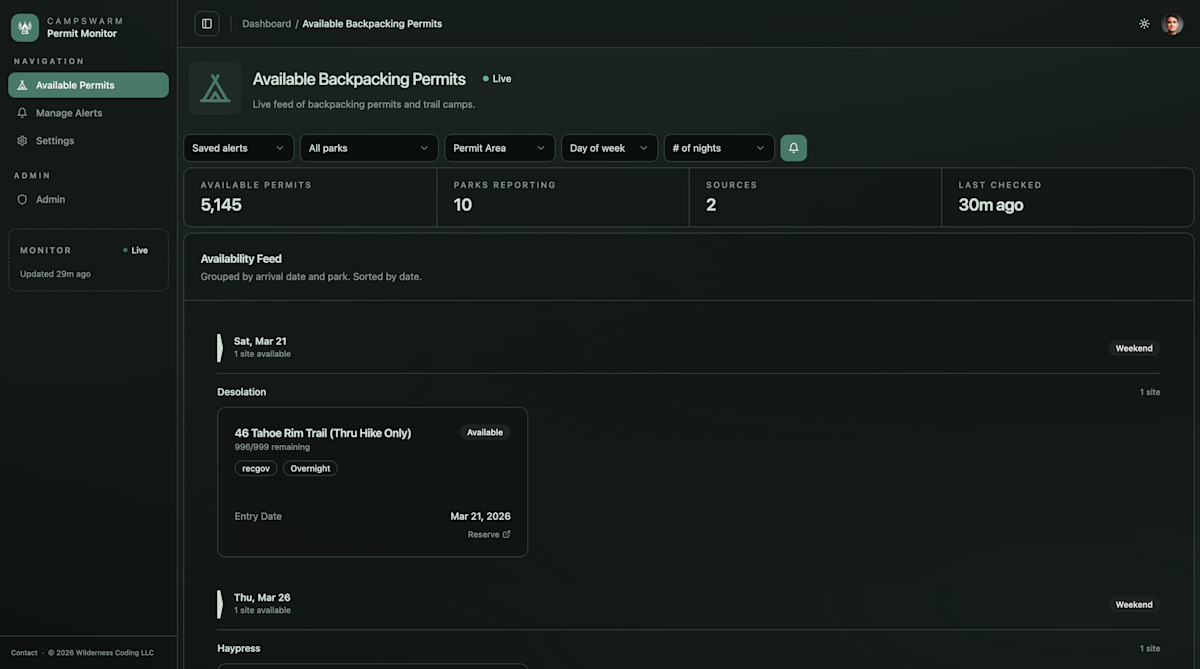Click the Overnight tag
The width and height of the screenshot is (1200, 669).
point(310,468)
